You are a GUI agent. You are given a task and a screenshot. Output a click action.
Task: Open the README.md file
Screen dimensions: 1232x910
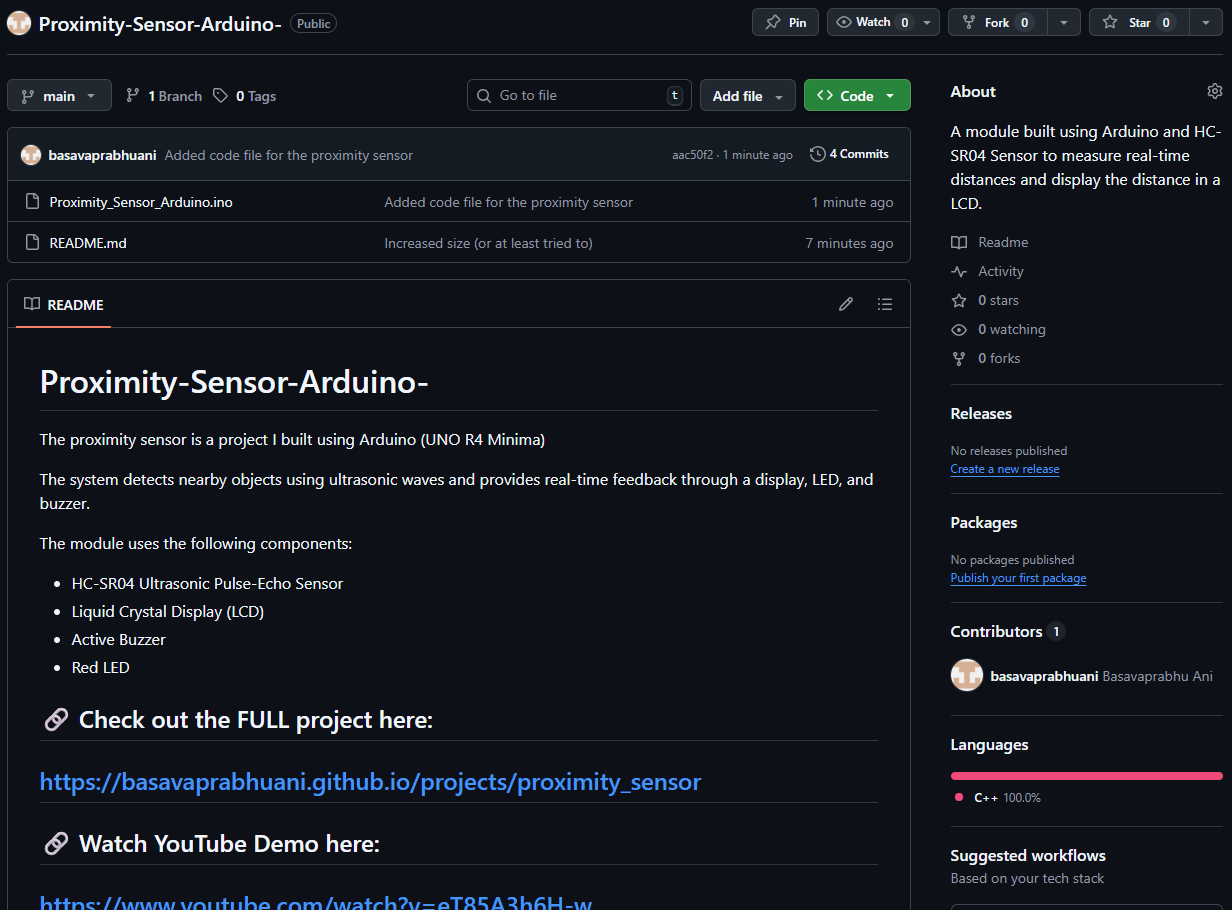[x=88, y=243]
